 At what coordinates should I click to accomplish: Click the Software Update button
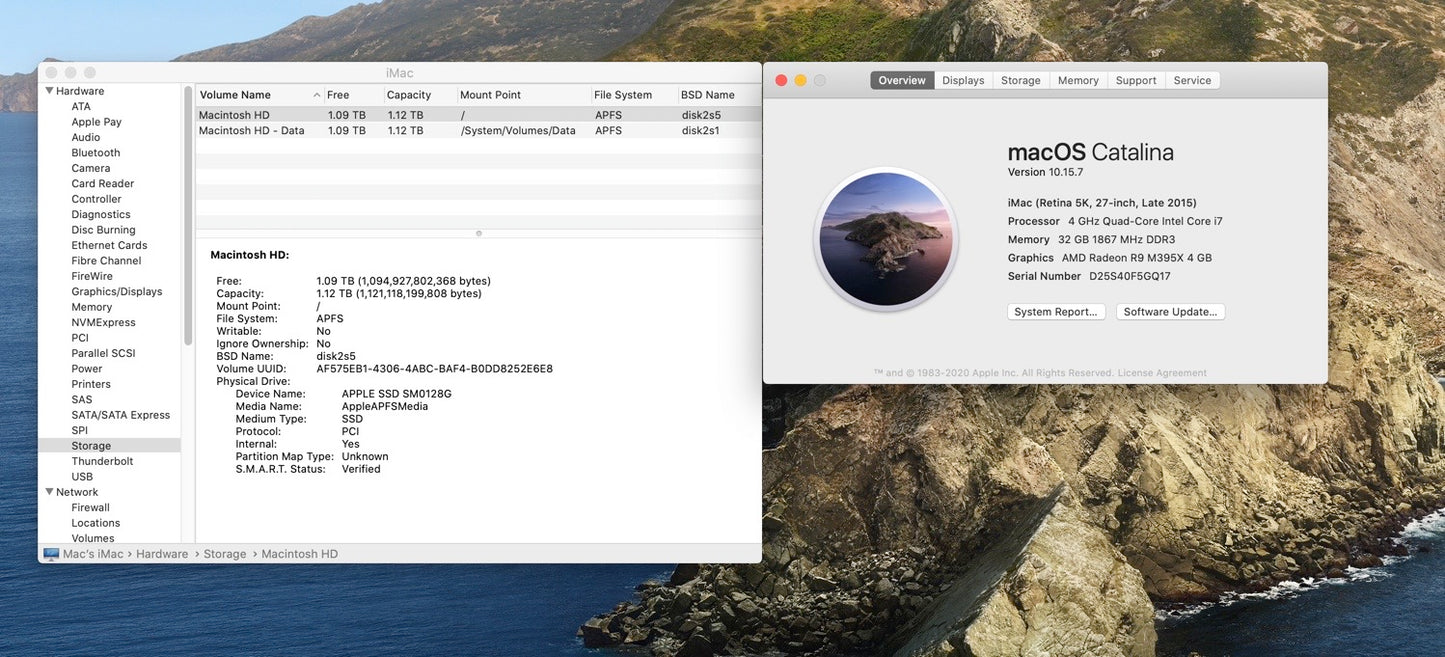tap(1170, 311)
